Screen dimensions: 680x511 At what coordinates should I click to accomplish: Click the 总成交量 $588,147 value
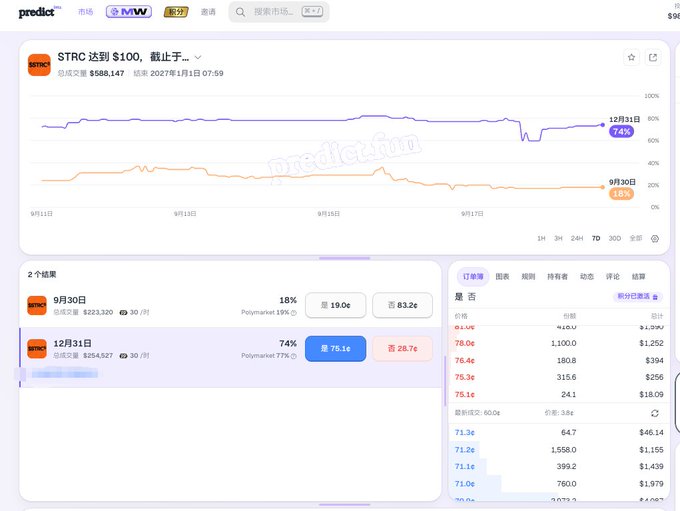click(x=107, y=73)
